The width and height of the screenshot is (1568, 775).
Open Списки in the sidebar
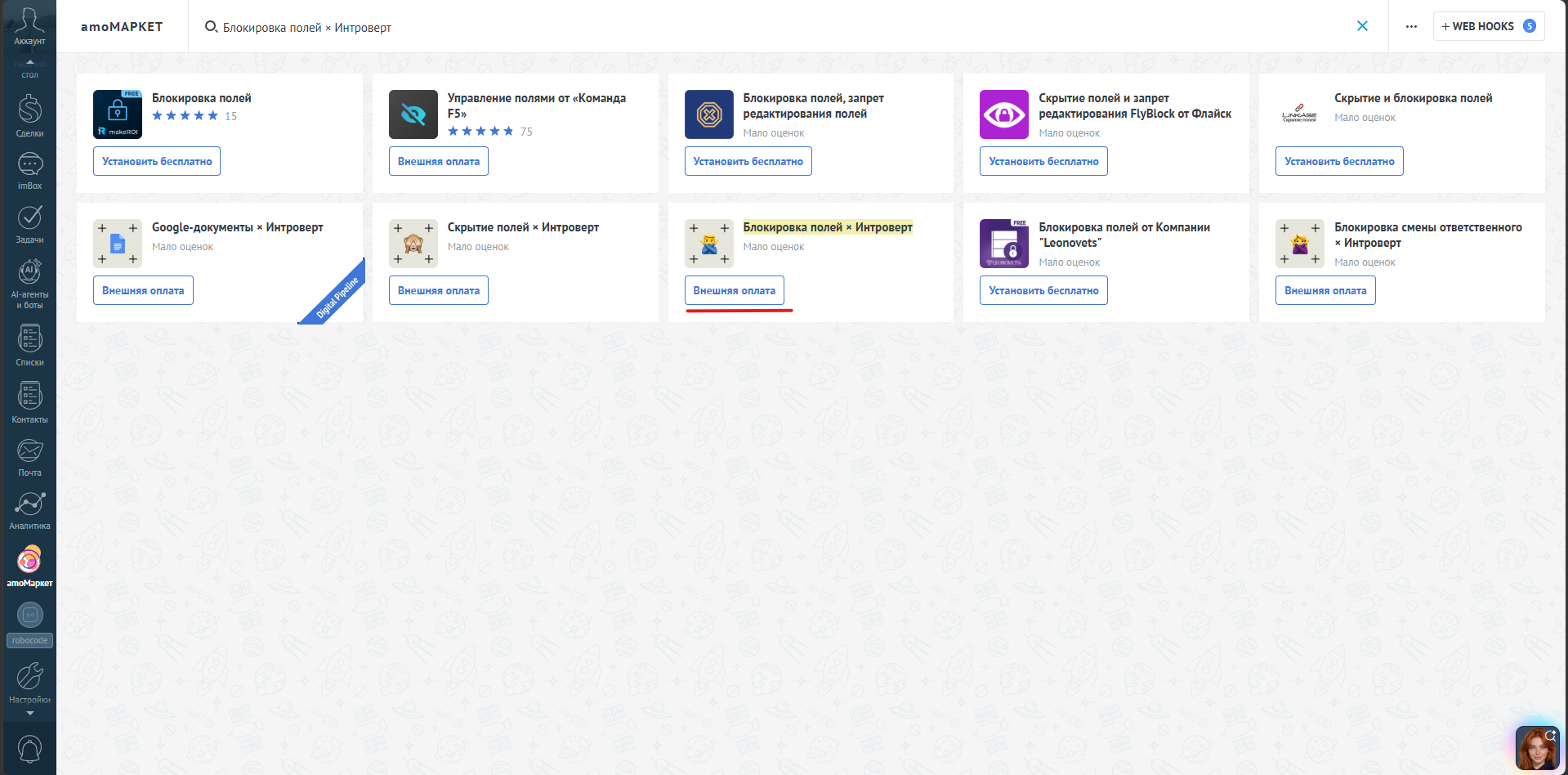click(x=29, y=345)
